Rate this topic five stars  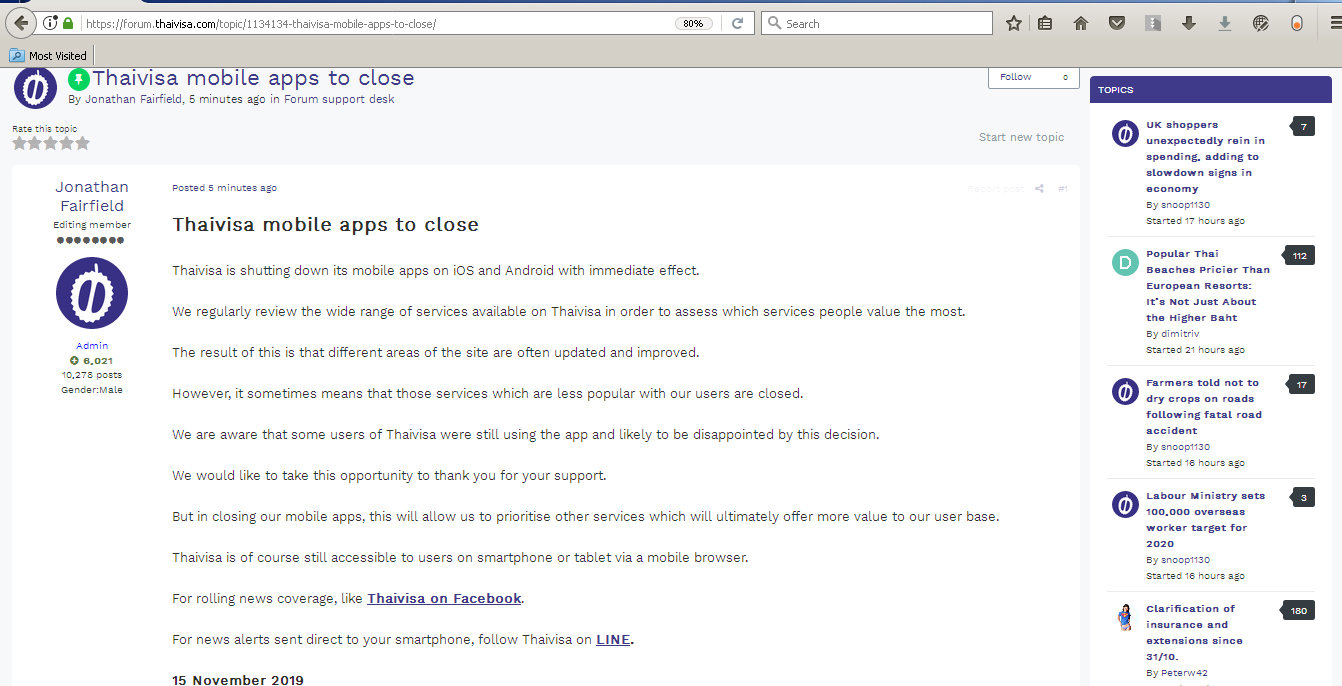click(82, 143)
